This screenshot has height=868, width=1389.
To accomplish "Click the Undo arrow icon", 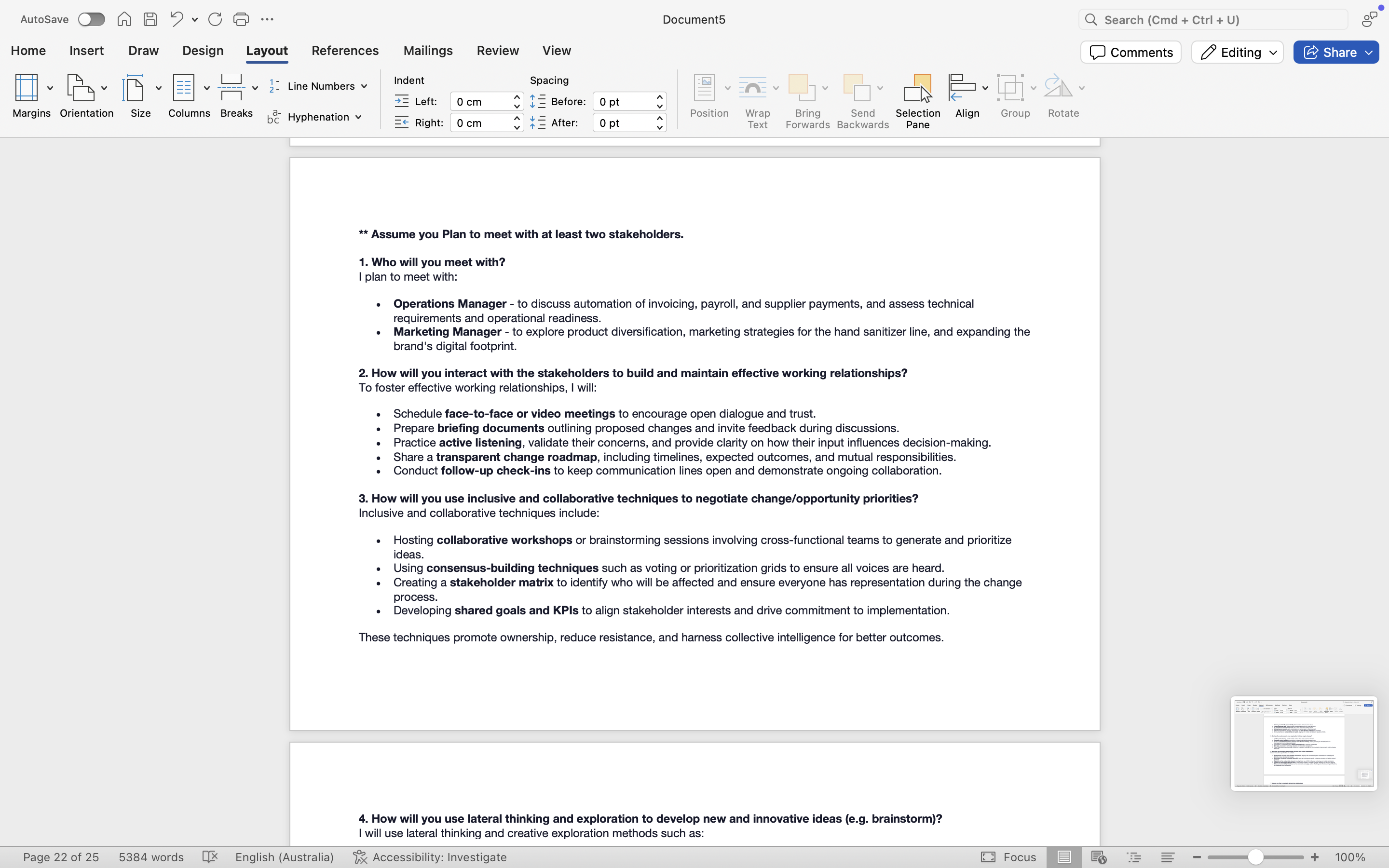I will [x=176, y=19].
